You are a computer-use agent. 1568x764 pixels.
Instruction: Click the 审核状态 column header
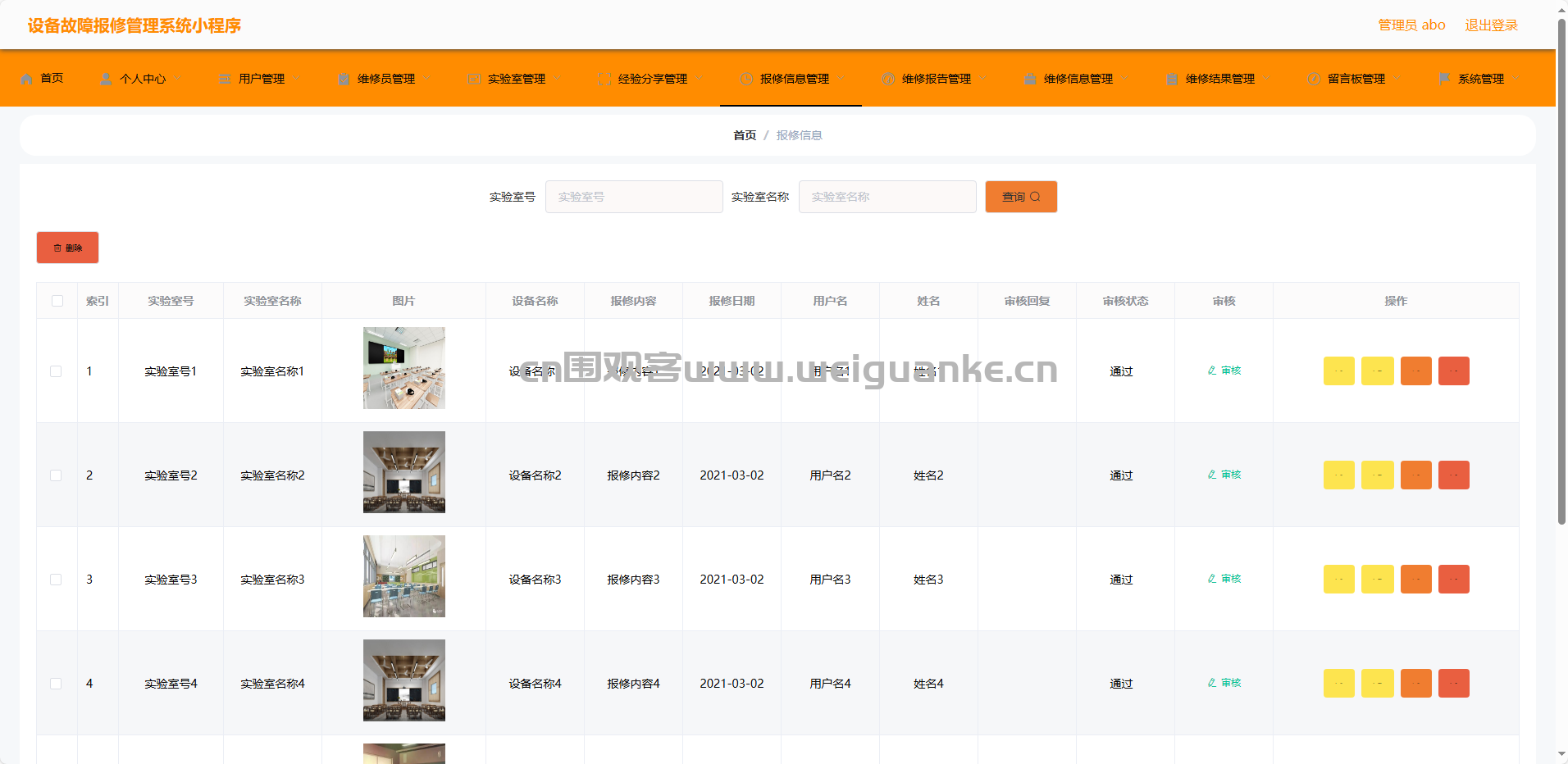pyautogui.click(x=1125, y=301)
